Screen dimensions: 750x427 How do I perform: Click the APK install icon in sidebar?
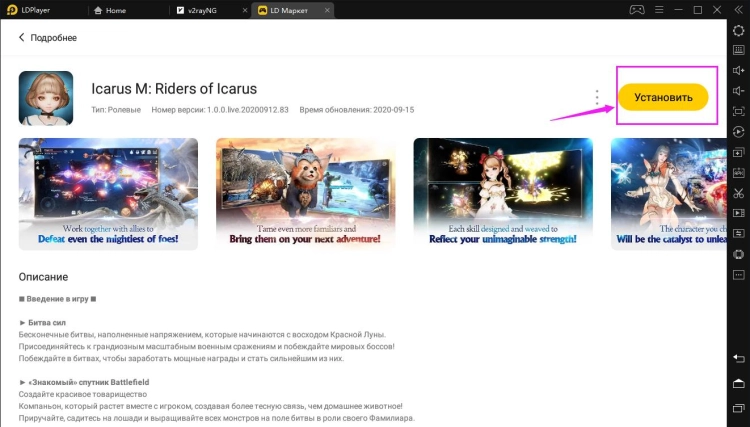(x=739, y=173)
